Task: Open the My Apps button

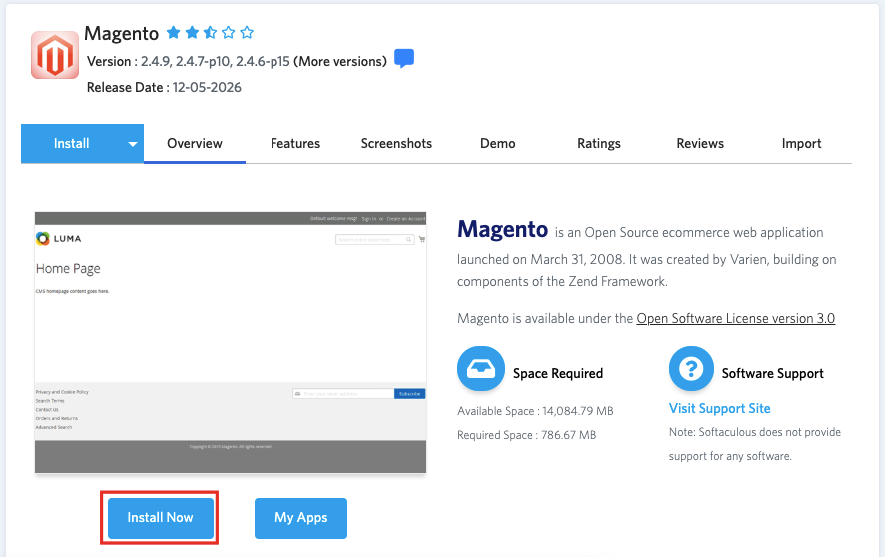Action: 301,518
